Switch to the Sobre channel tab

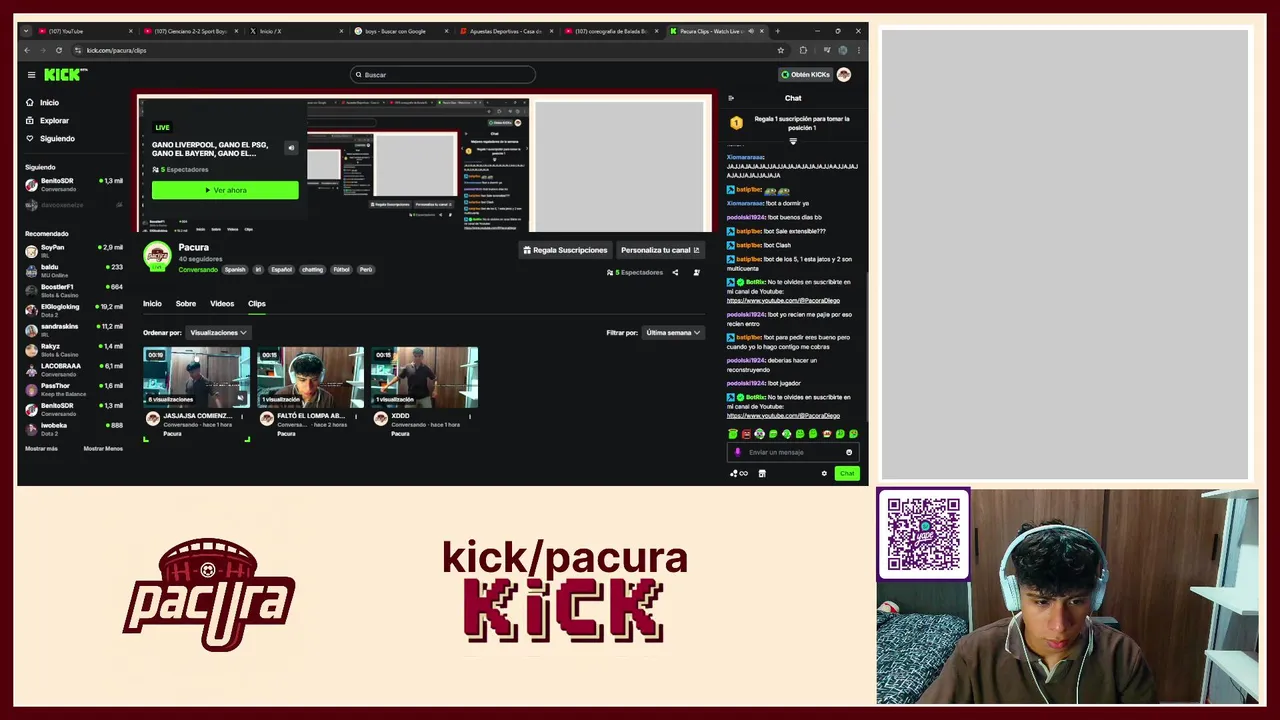(x=186, y=303)
